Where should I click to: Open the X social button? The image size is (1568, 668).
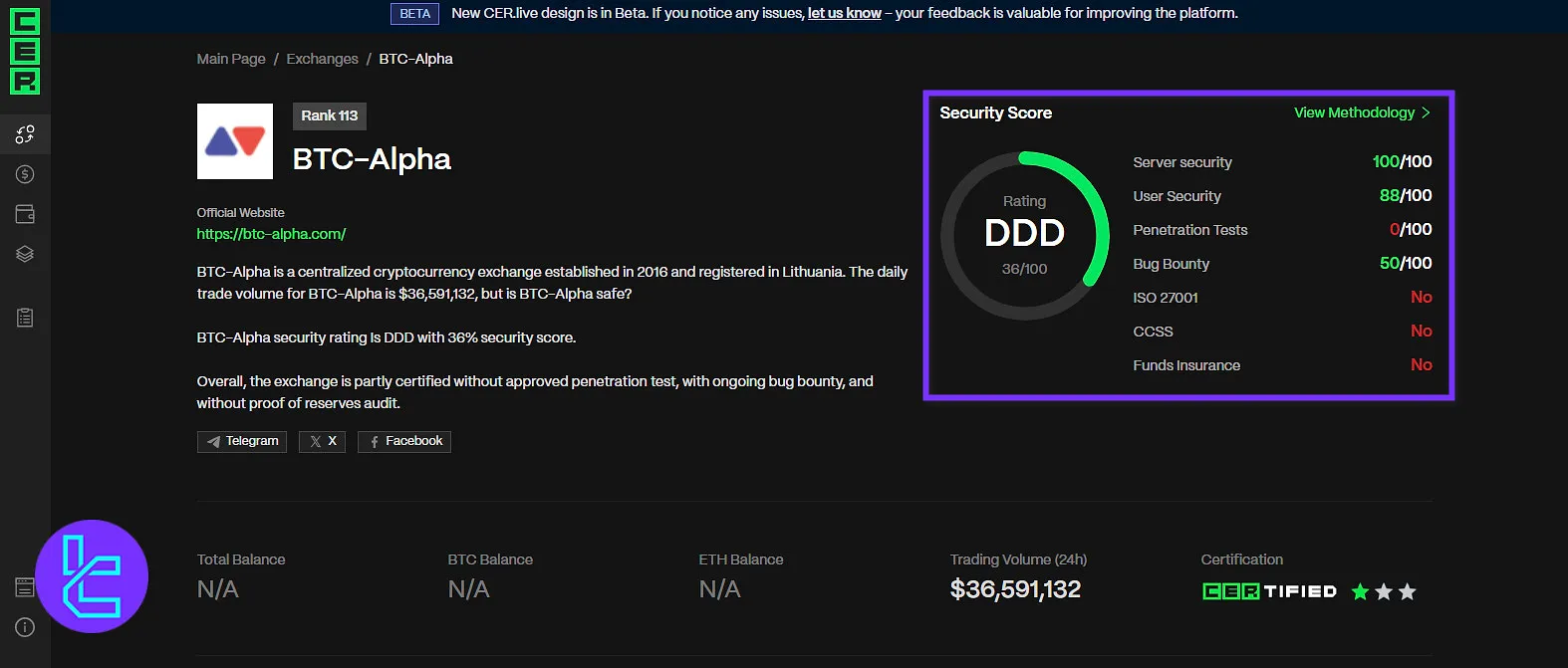tap(322, 441)
